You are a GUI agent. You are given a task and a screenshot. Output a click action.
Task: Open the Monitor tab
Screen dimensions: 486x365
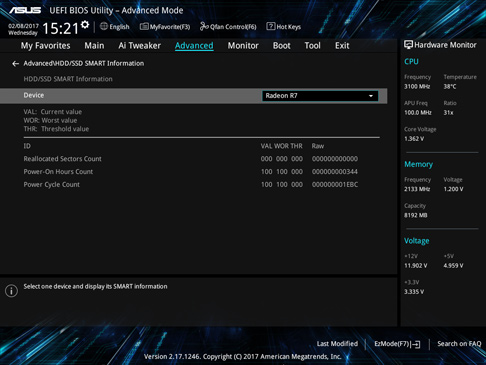tap(243, 46)
